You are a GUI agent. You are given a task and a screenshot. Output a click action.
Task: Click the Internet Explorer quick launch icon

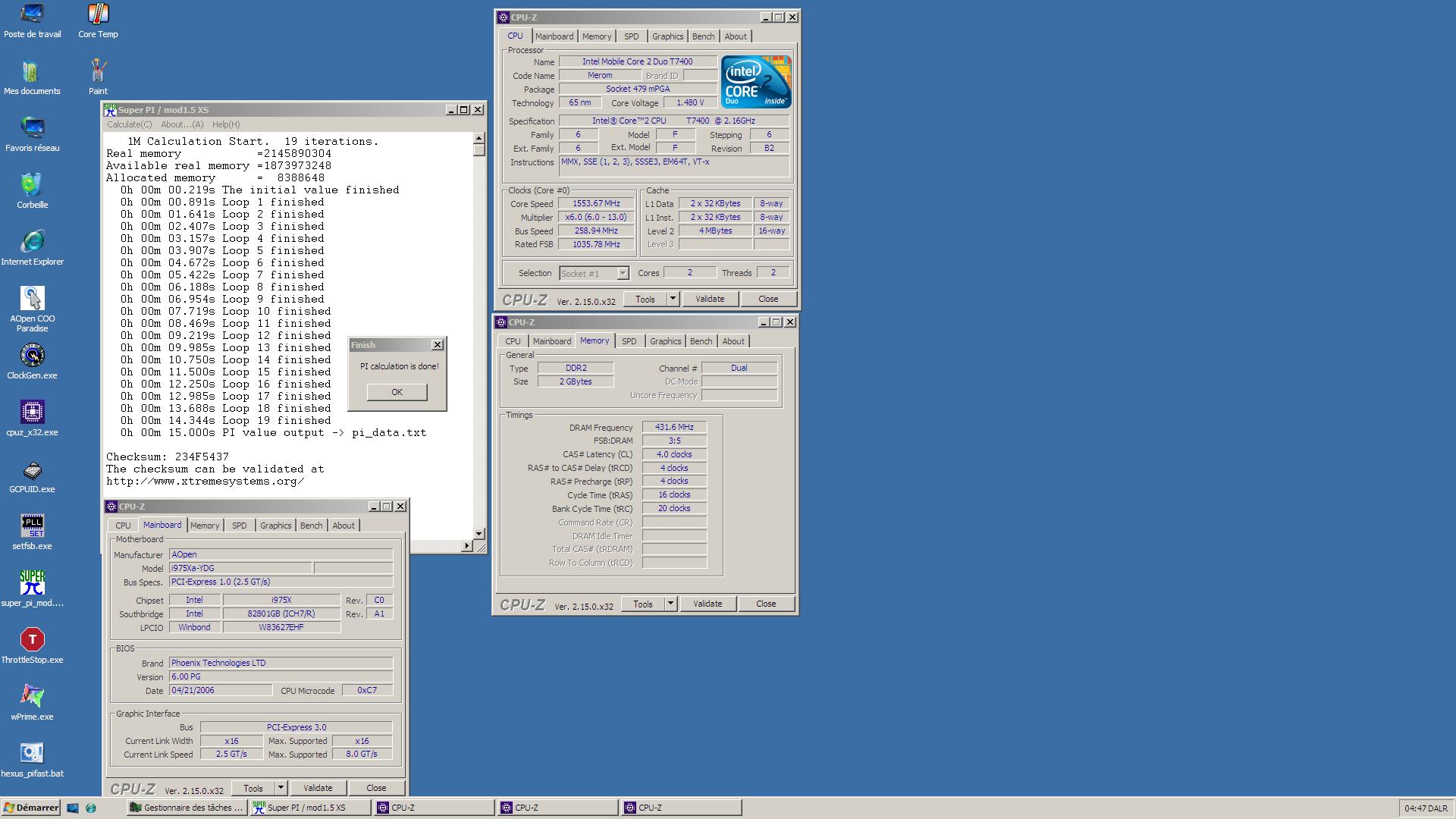click(91, 808)
